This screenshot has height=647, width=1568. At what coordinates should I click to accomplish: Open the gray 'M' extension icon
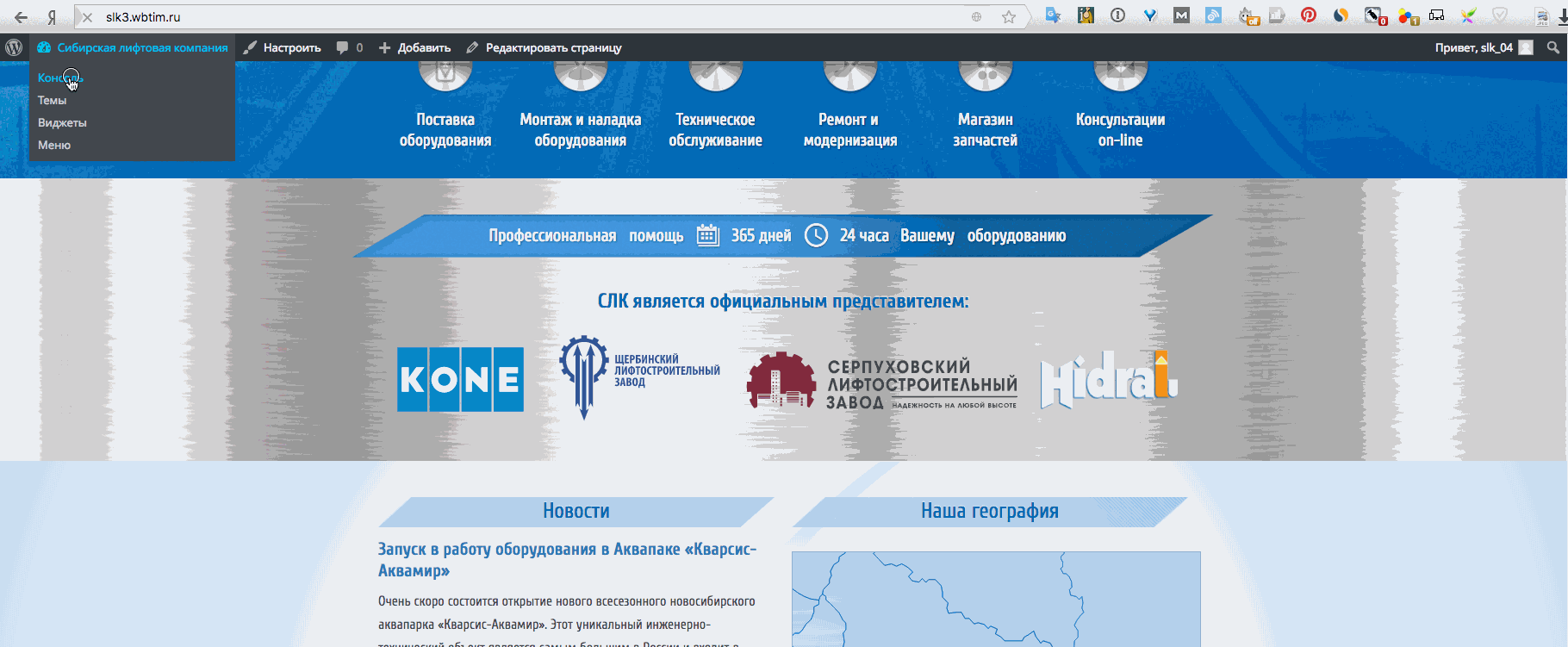click(x=1181, y=15)
